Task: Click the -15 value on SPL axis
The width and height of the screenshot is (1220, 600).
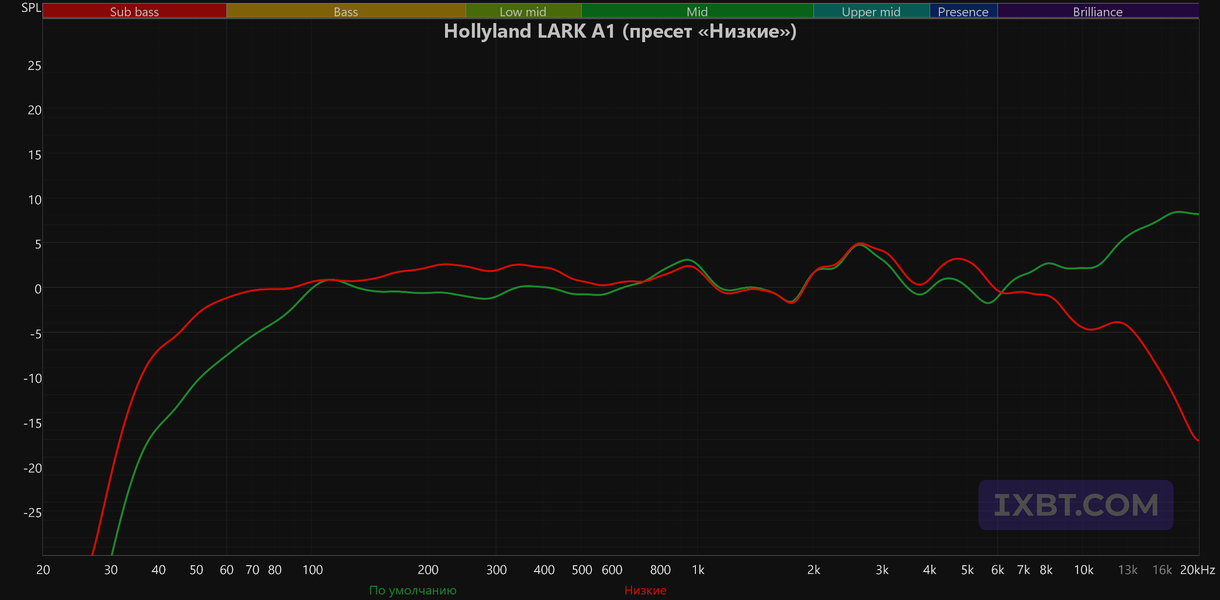Action: point(32,423)
